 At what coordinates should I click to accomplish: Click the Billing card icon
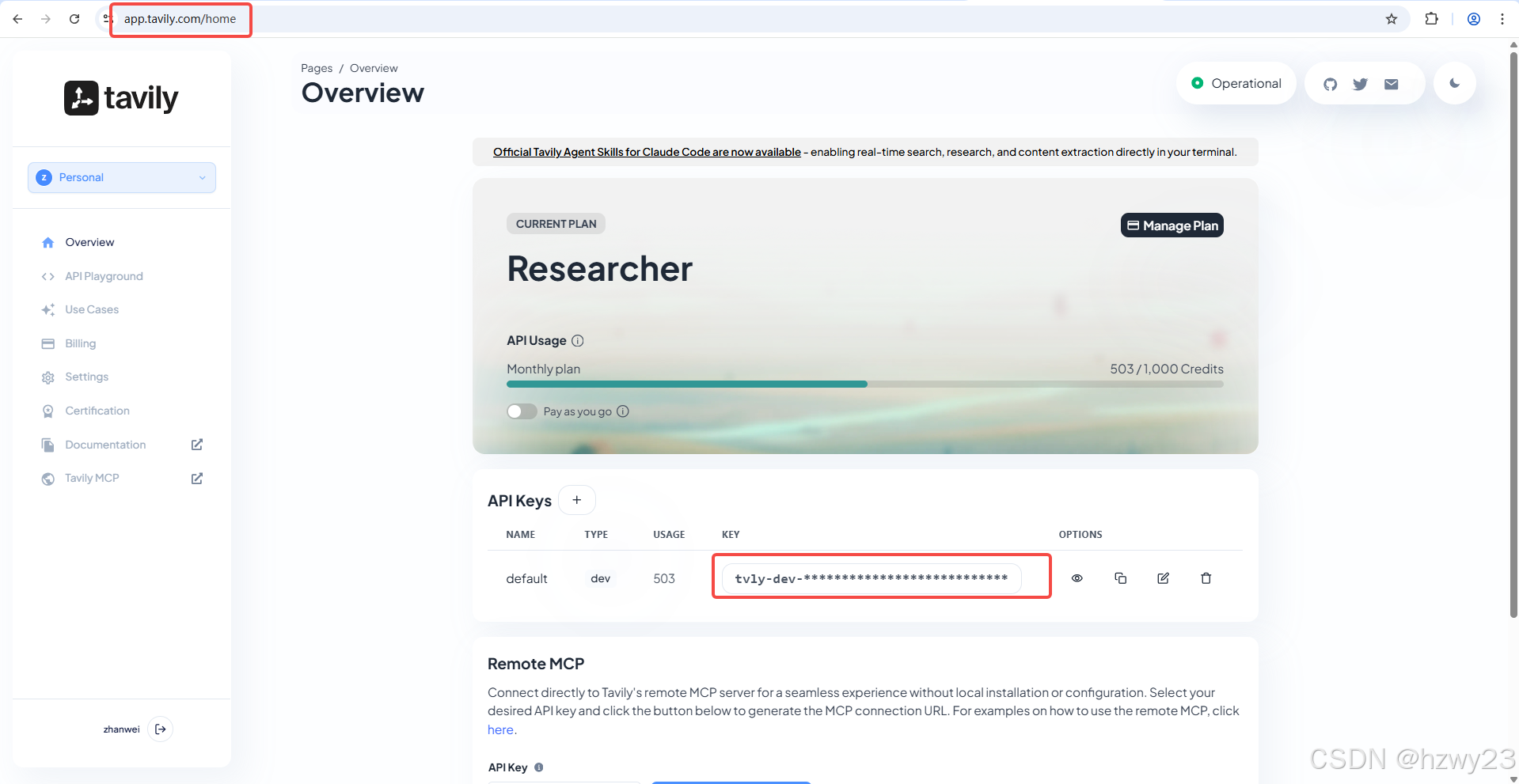click(x=48, y=343)
